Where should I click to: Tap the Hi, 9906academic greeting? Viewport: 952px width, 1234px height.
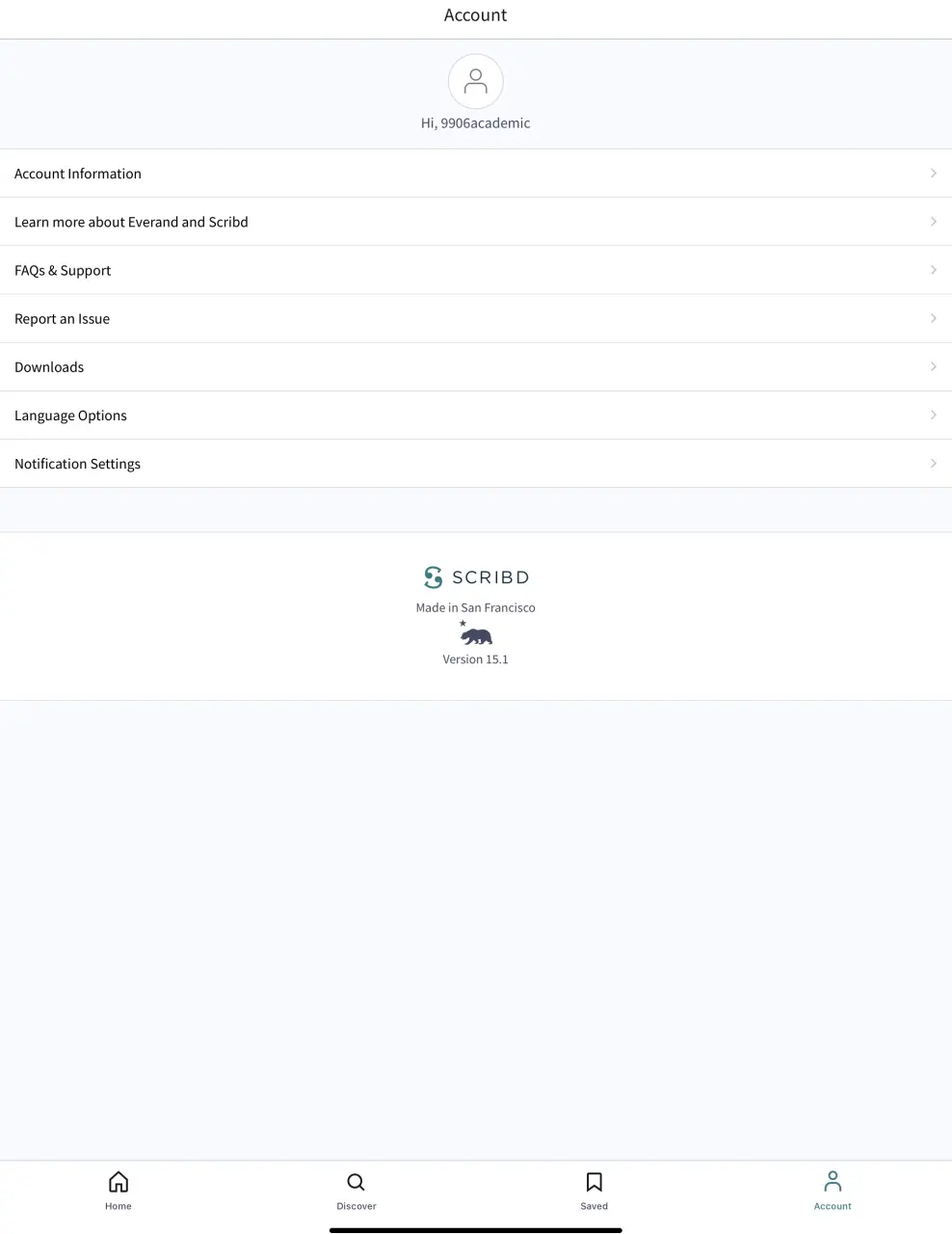[x=475, y=123]
